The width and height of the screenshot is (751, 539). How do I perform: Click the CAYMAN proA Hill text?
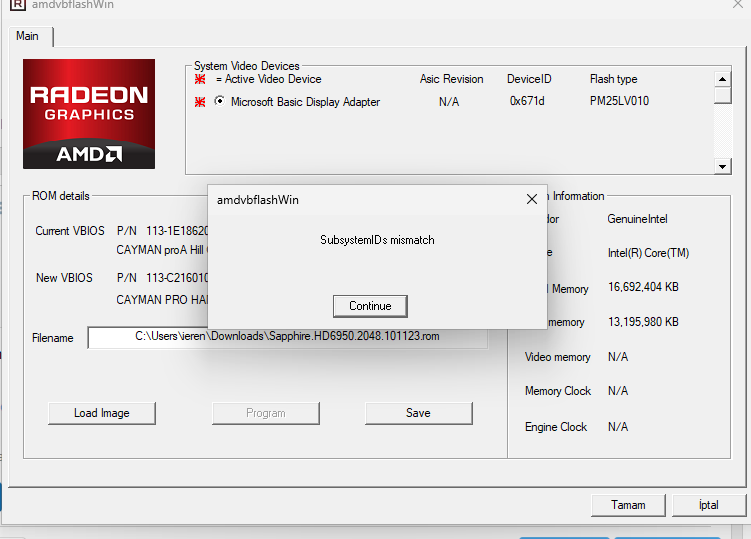coord(160,250)
